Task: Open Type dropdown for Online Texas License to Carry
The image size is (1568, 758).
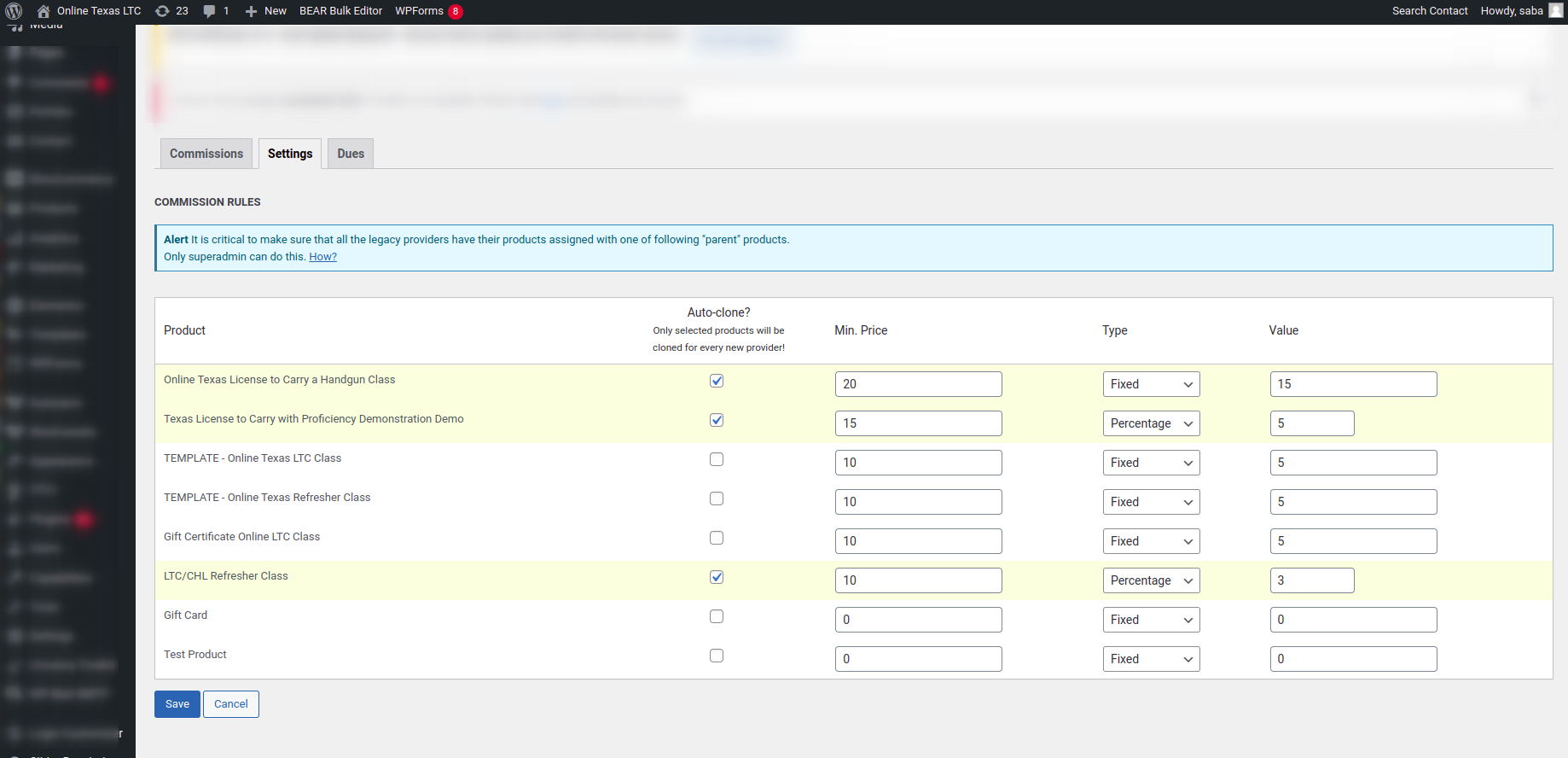Action: pos(1151,384)
